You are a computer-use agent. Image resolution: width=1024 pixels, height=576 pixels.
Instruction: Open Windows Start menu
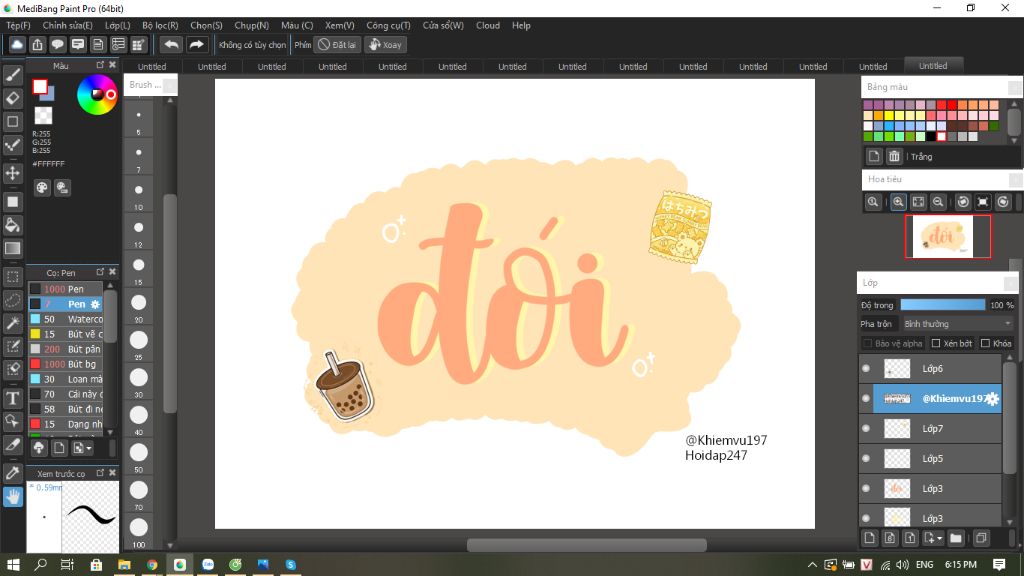tap(13, 564)
